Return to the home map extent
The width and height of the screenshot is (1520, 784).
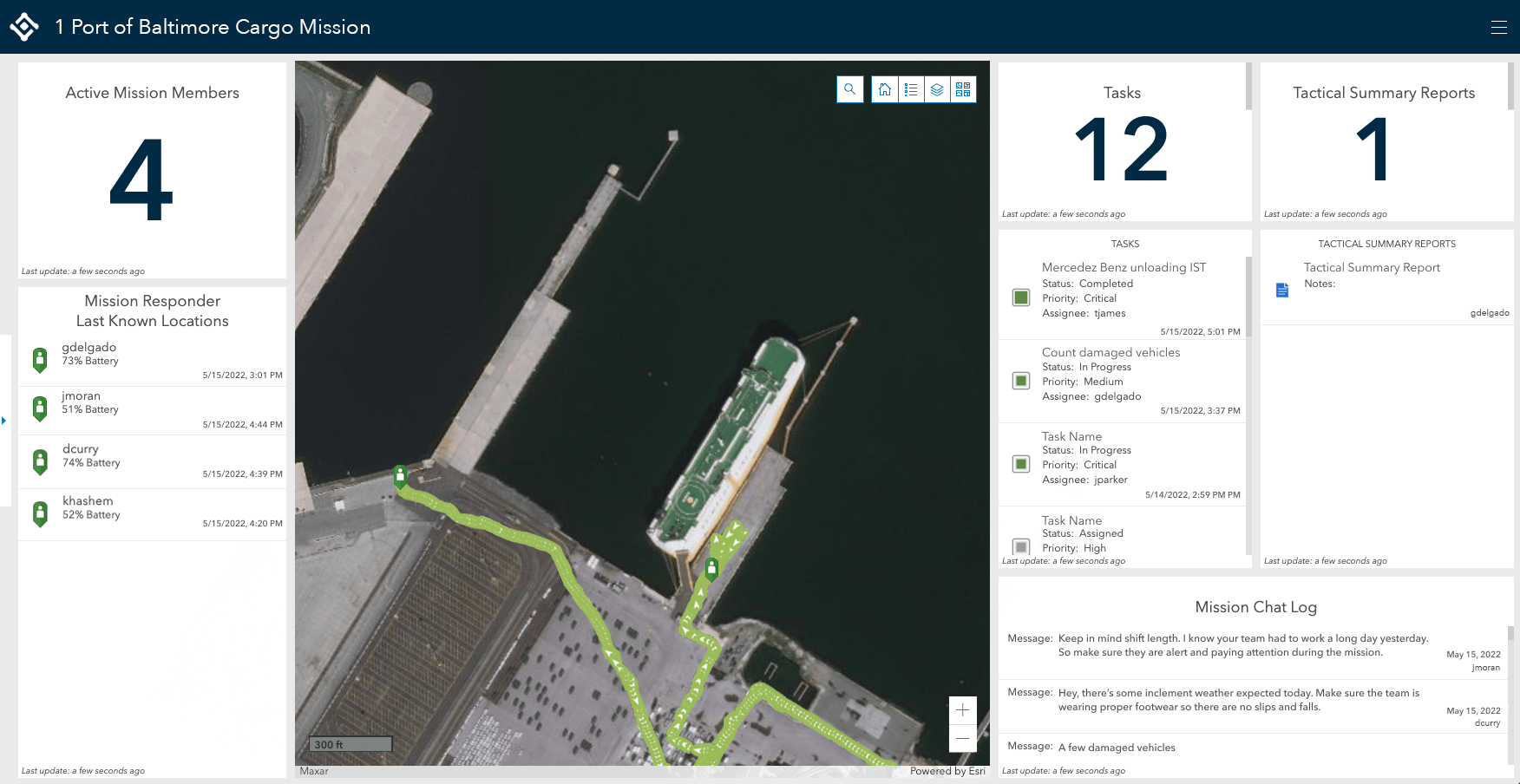click(x=885, y=89)
